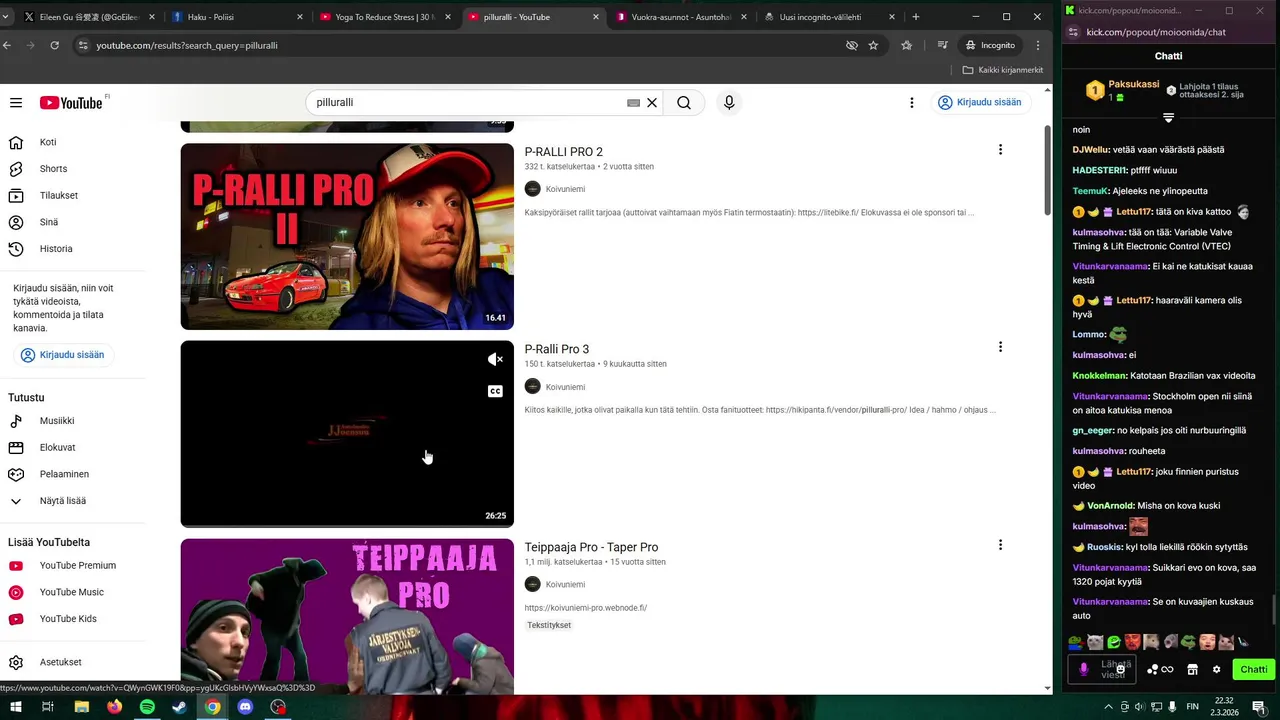Viewport: 1280px width, 720px height.
Task: Click the Incognito profile chip
Action: (x=991, y=45)
